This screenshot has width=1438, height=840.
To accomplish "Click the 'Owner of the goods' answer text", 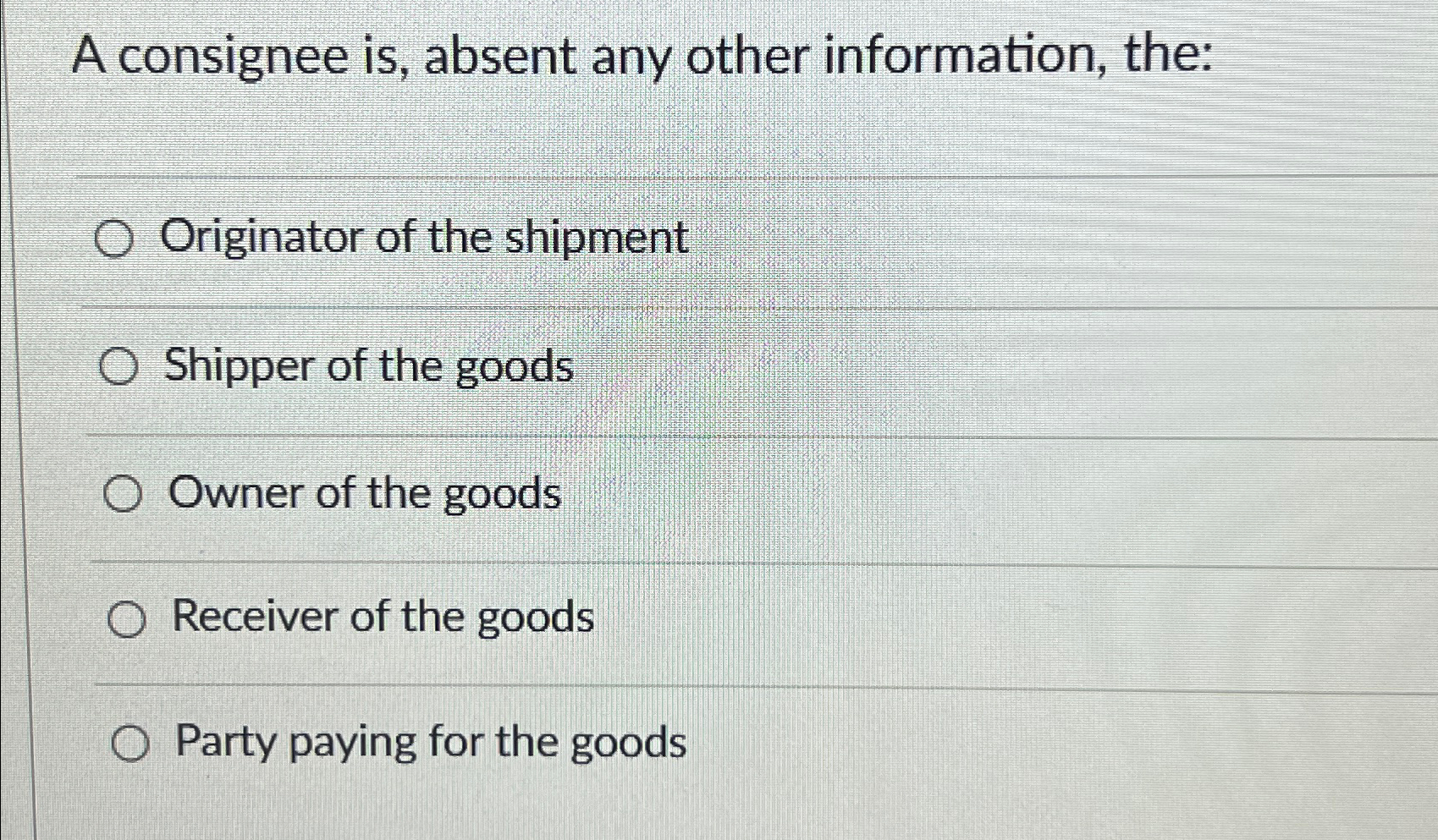I will (x=365, y=493).
